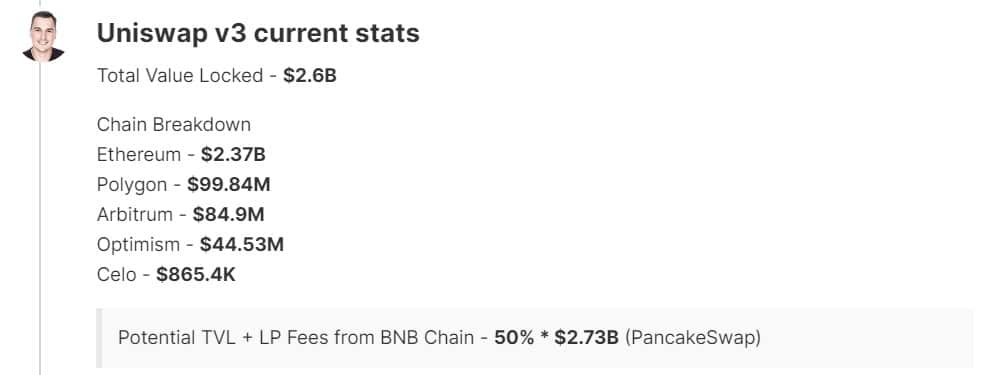Click the Arbitrum chain name
The image size is (991, 375).
point(135,214)
